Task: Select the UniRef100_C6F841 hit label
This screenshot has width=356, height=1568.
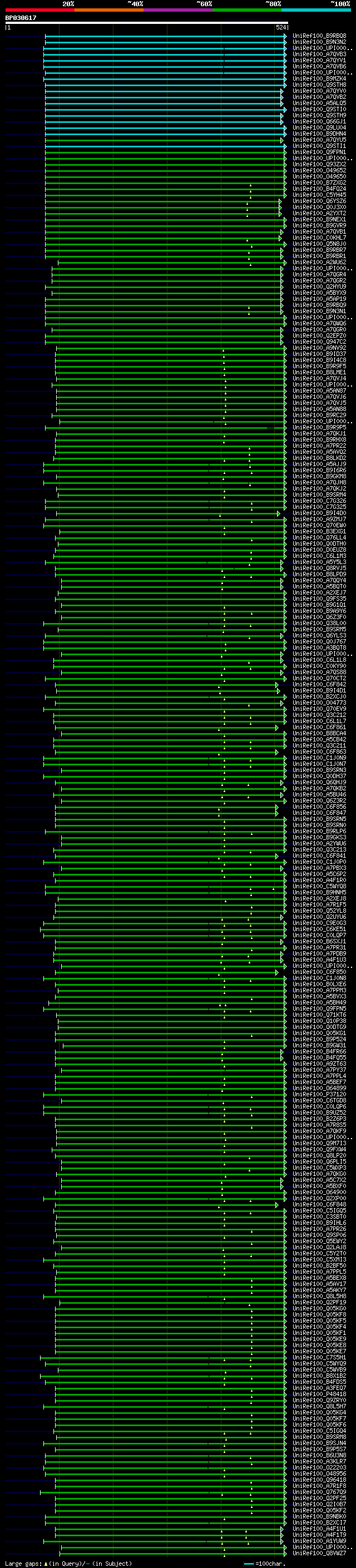Action: (319, 856)
